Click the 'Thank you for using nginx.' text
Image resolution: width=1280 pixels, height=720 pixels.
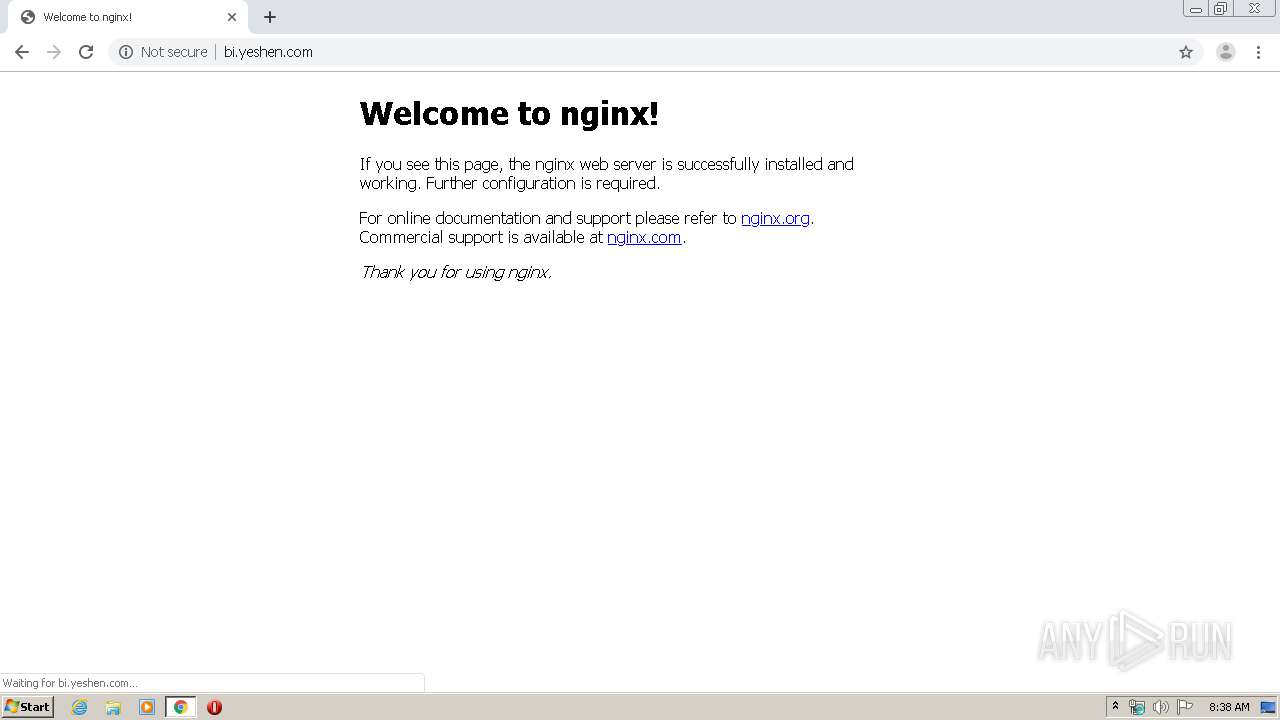[x=456, y=272]
